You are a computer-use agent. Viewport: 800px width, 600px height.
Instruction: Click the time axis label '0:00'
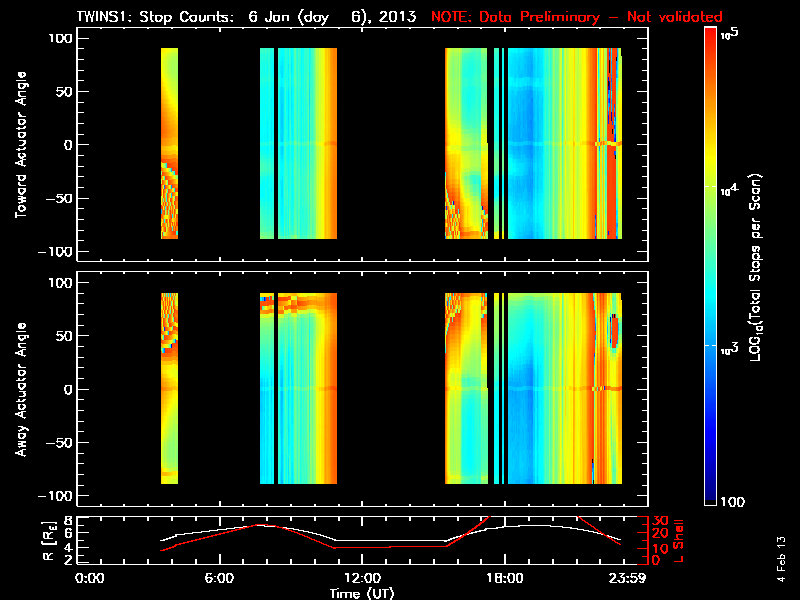[89, 578]
